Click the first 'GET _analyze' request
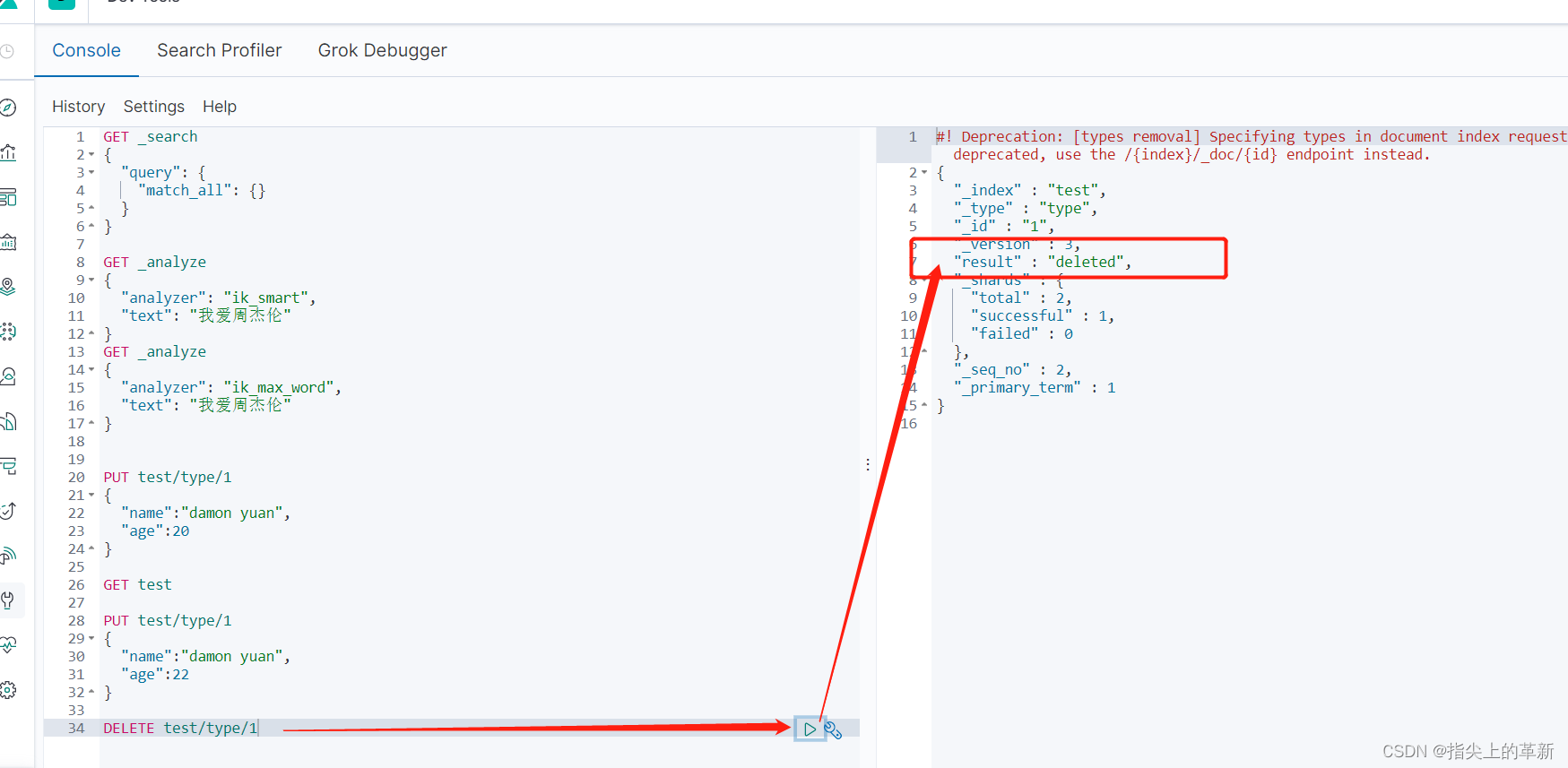This screenshot has height=768, width=1568. 154,262
